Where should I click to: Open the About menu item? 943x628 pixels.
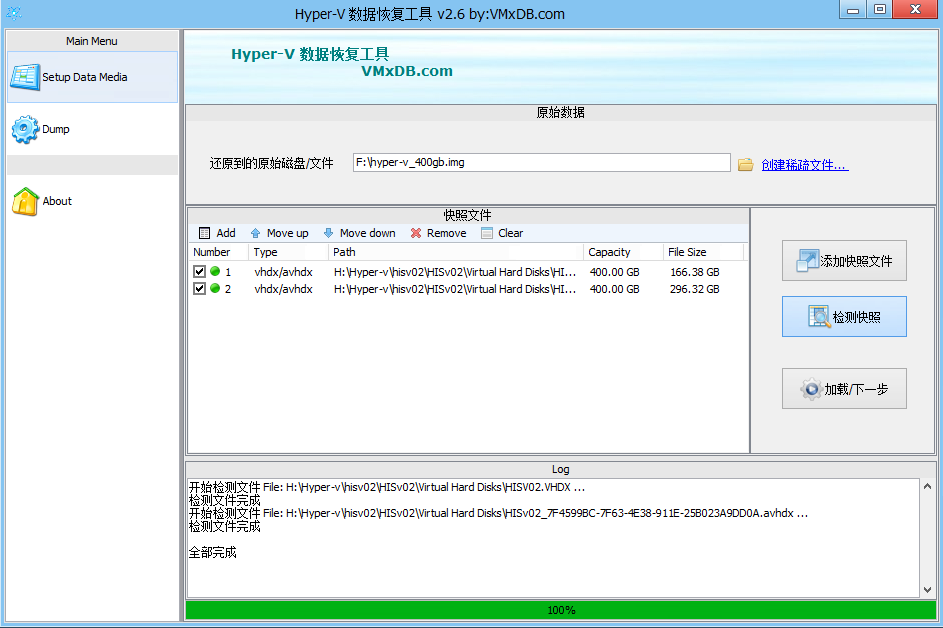(93, 201)
